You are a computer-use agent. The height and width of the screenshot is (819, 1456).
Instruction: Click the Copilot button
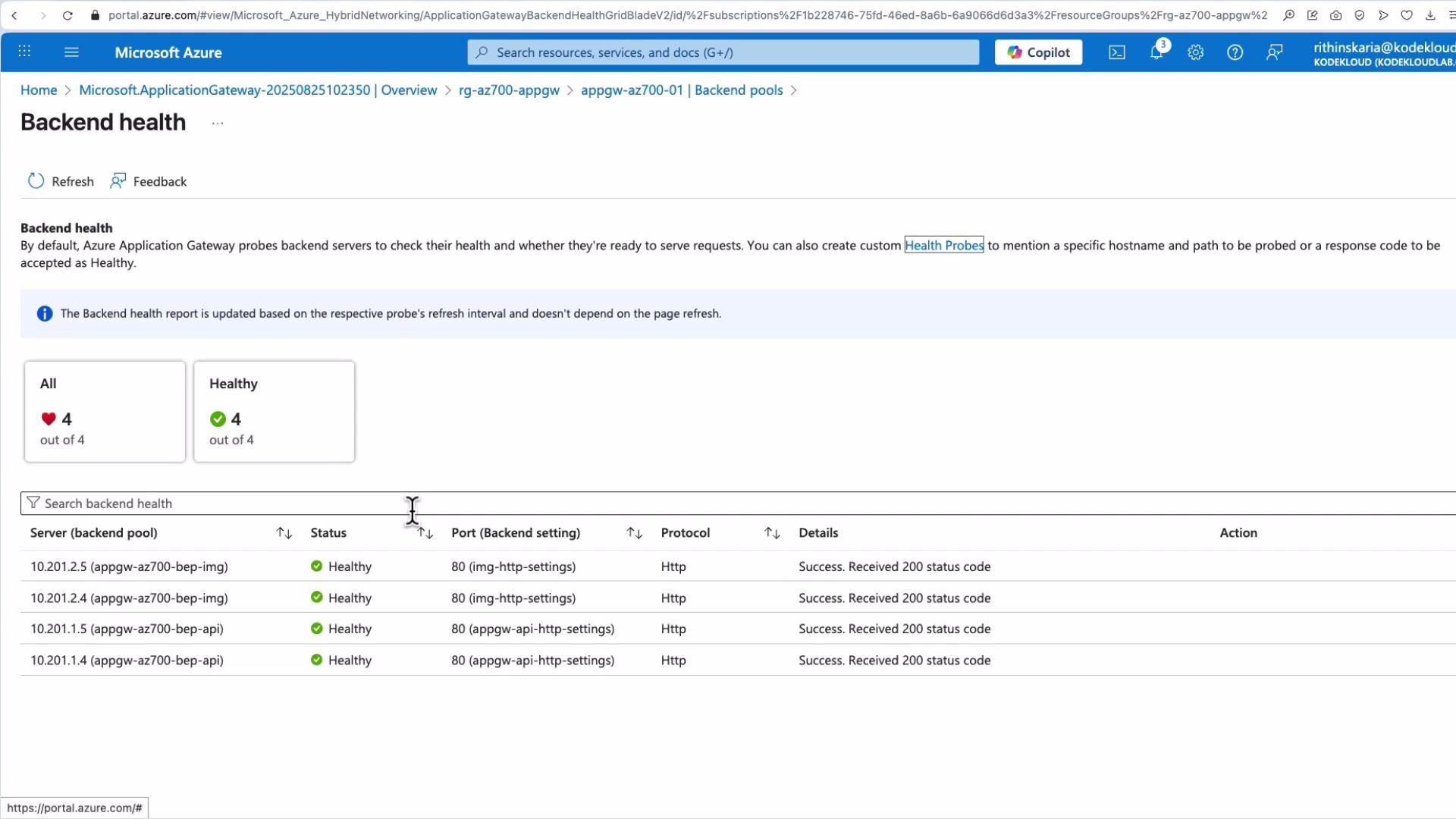pyautogui.click(x=1038, y=52)
